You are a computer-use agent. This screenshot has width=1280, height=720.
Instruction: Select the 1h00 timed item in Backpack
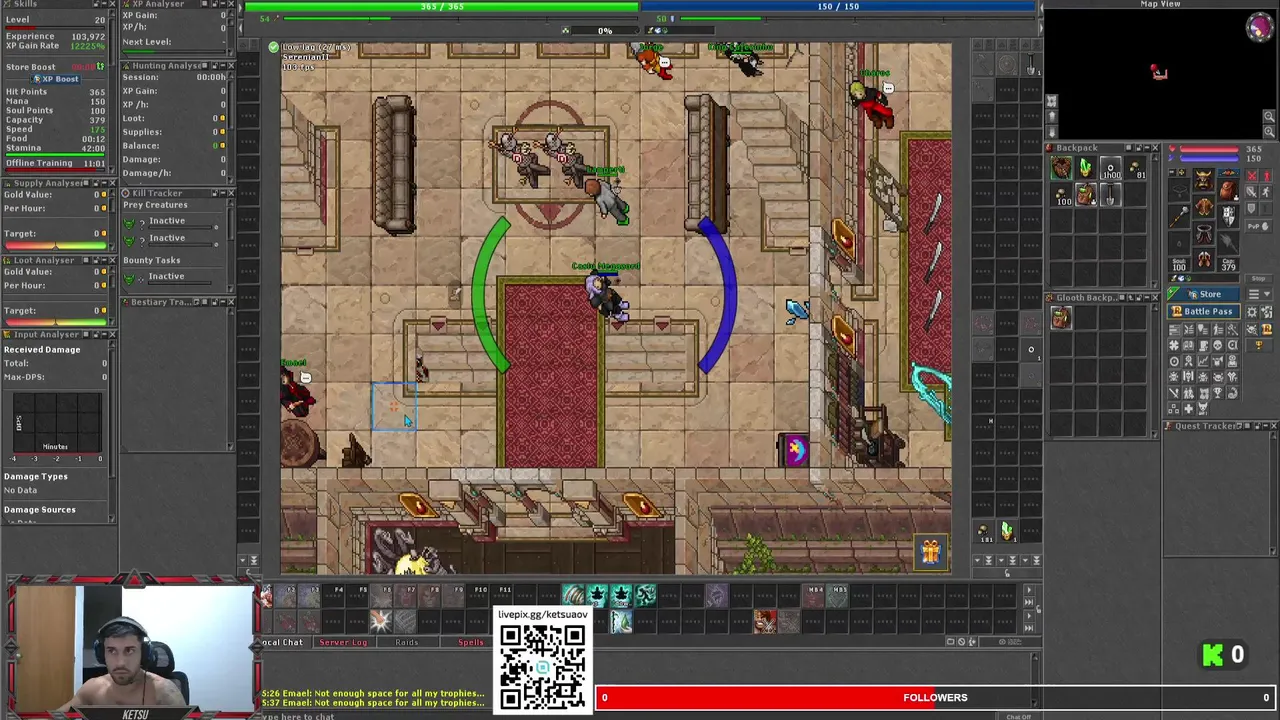coord(1111,167)
